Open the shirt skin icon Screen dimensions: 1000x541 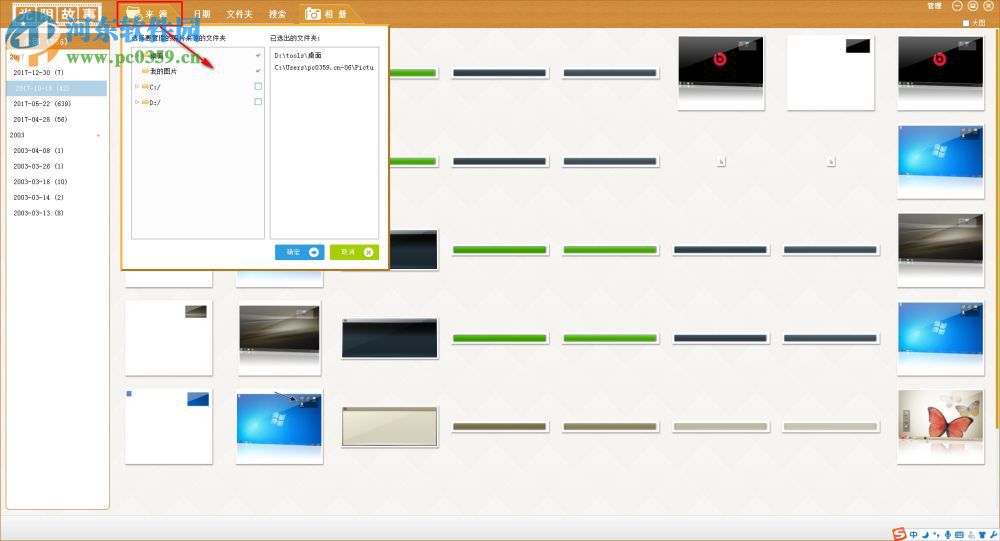coord(982,535)
